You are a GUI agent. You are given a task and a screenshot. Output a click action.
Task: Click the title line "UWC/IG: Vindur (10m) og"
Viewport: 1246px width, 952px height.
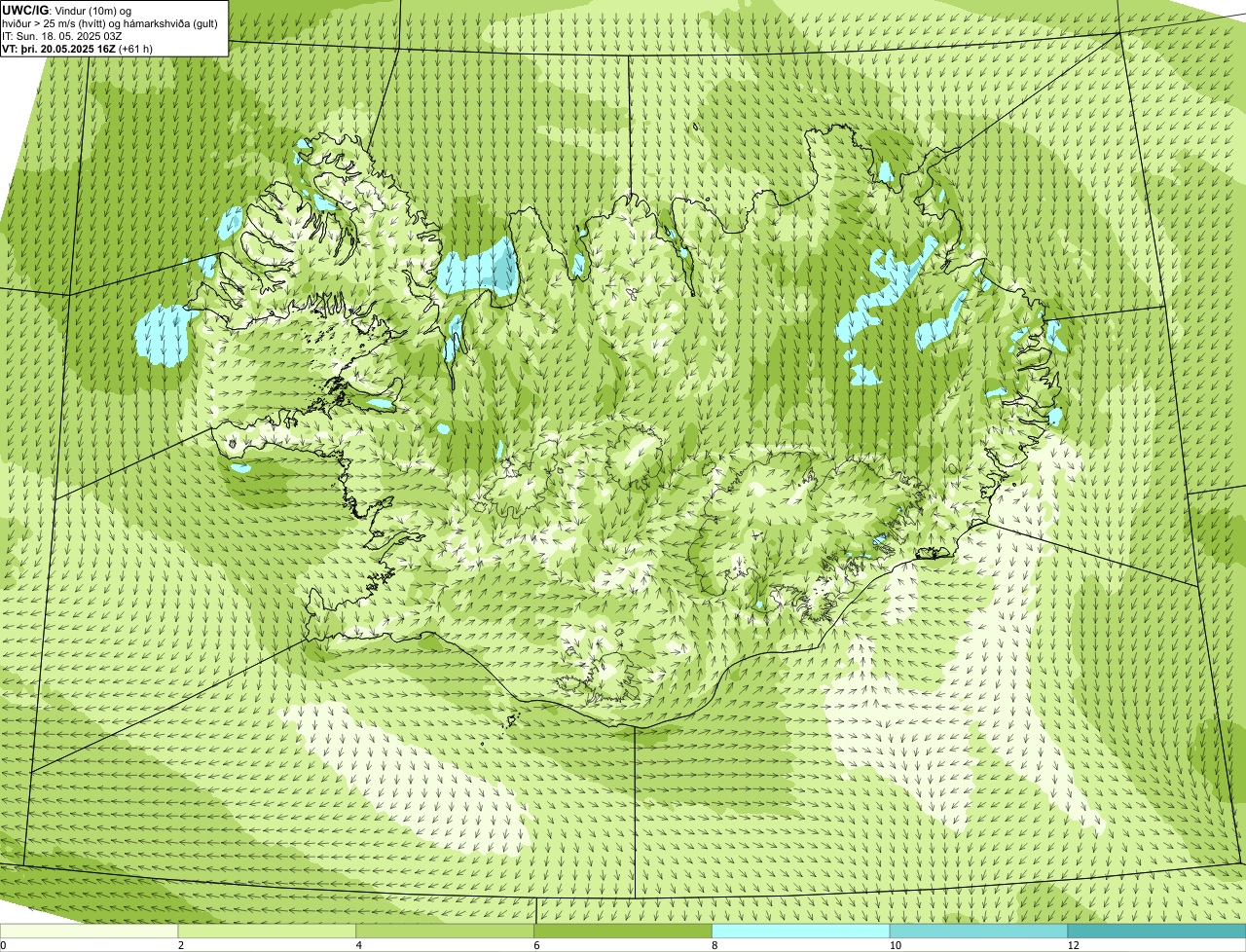coord(66,11)
